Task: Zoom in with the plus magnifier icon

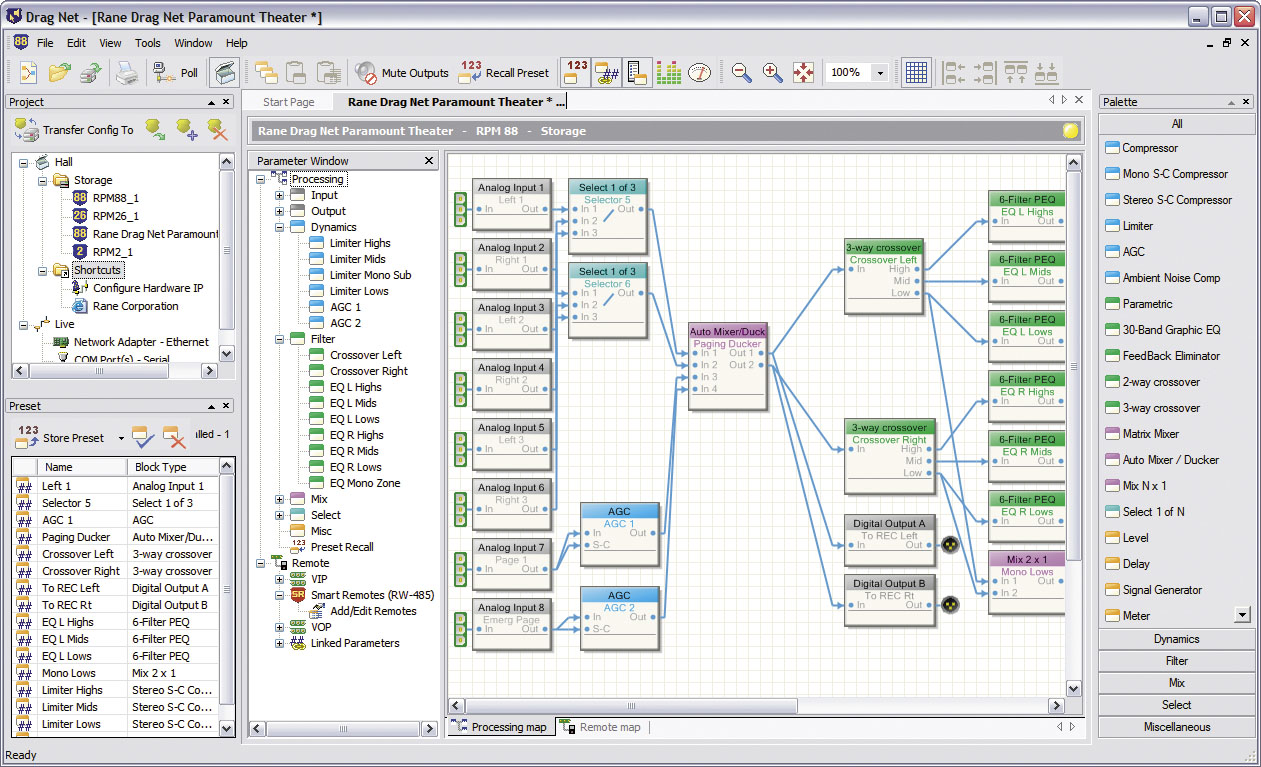Action: tap(772, 73)
